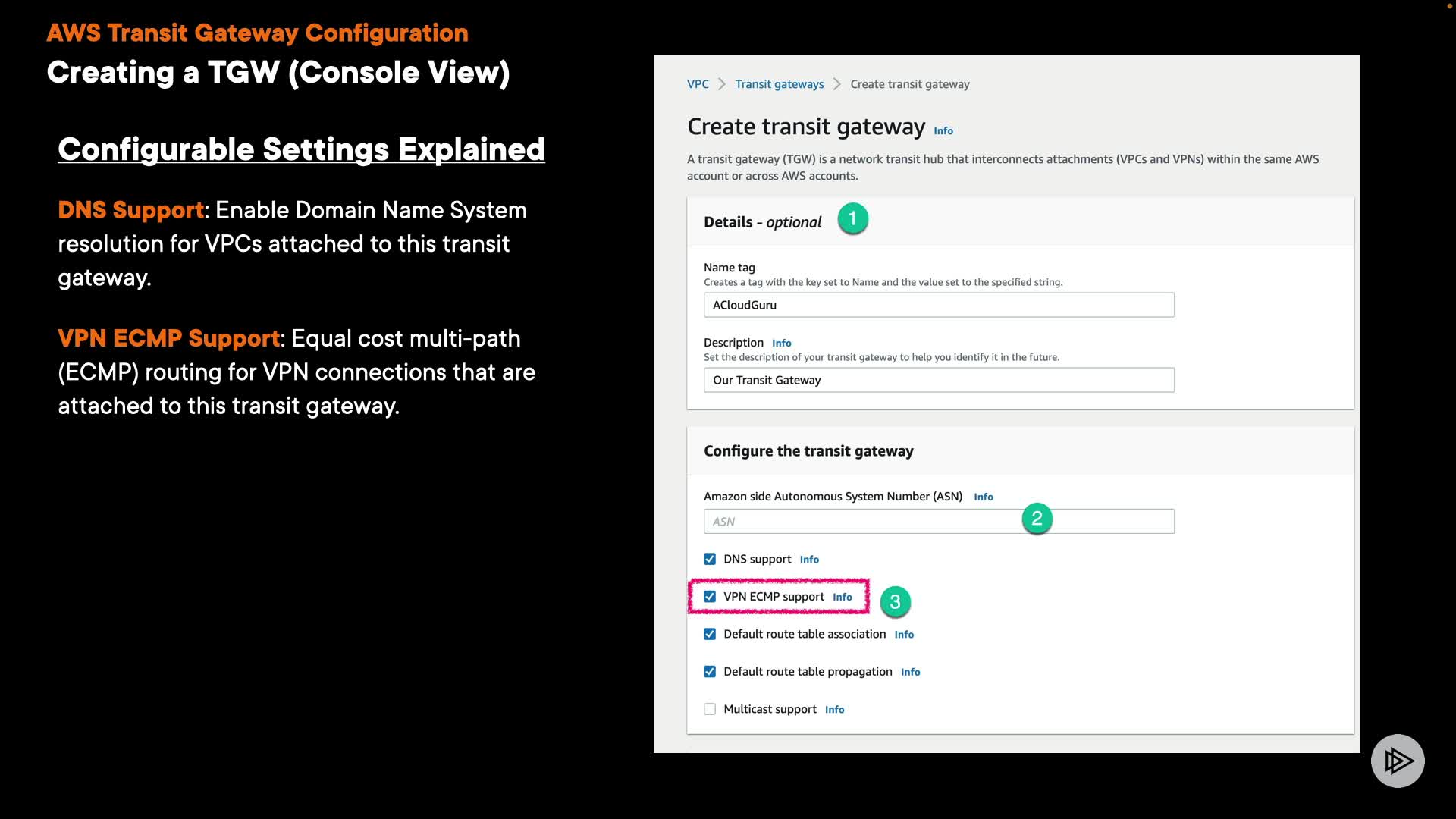Open Info next to Create transit gateway
Screen dimensions: 1456x819
(943, 131)
